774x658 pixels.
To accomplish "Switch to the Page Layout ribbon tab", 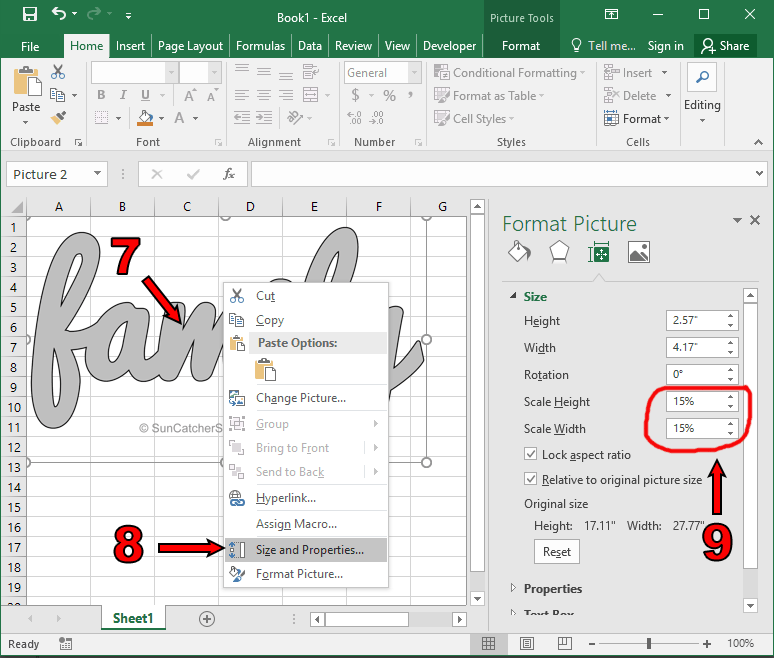I will (190, 46).
